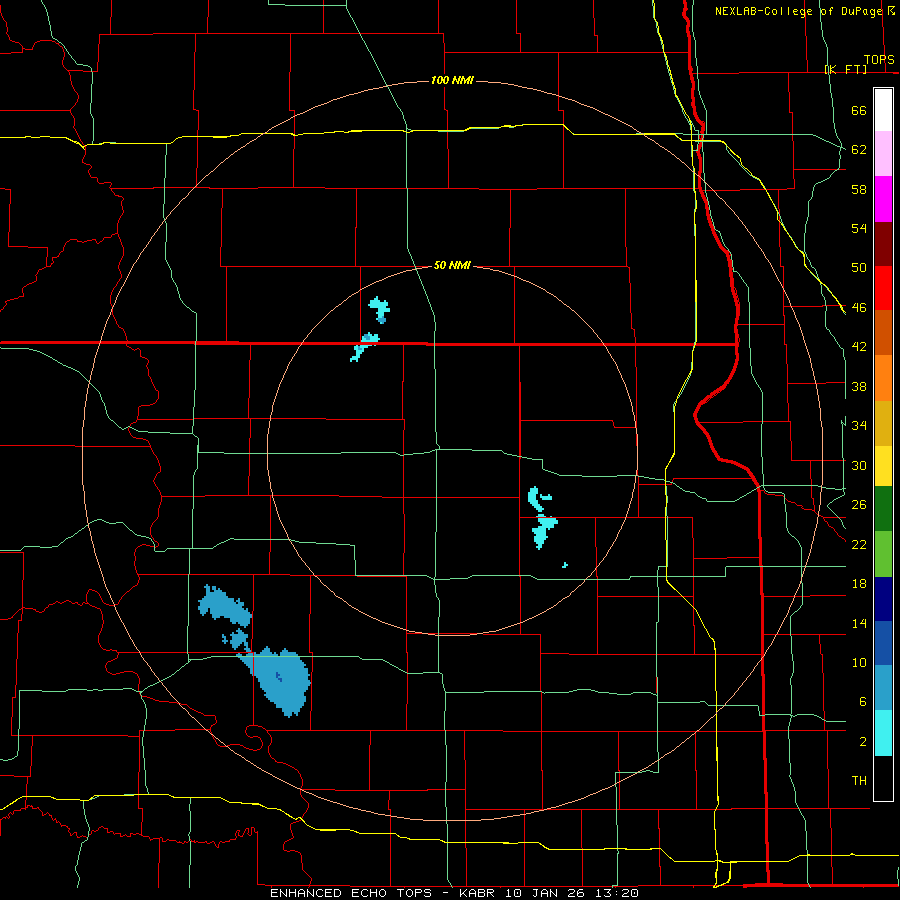Screen dimensions: 900x900
Task: Click the 50 NMI range ring label
Action: [452, 265]
